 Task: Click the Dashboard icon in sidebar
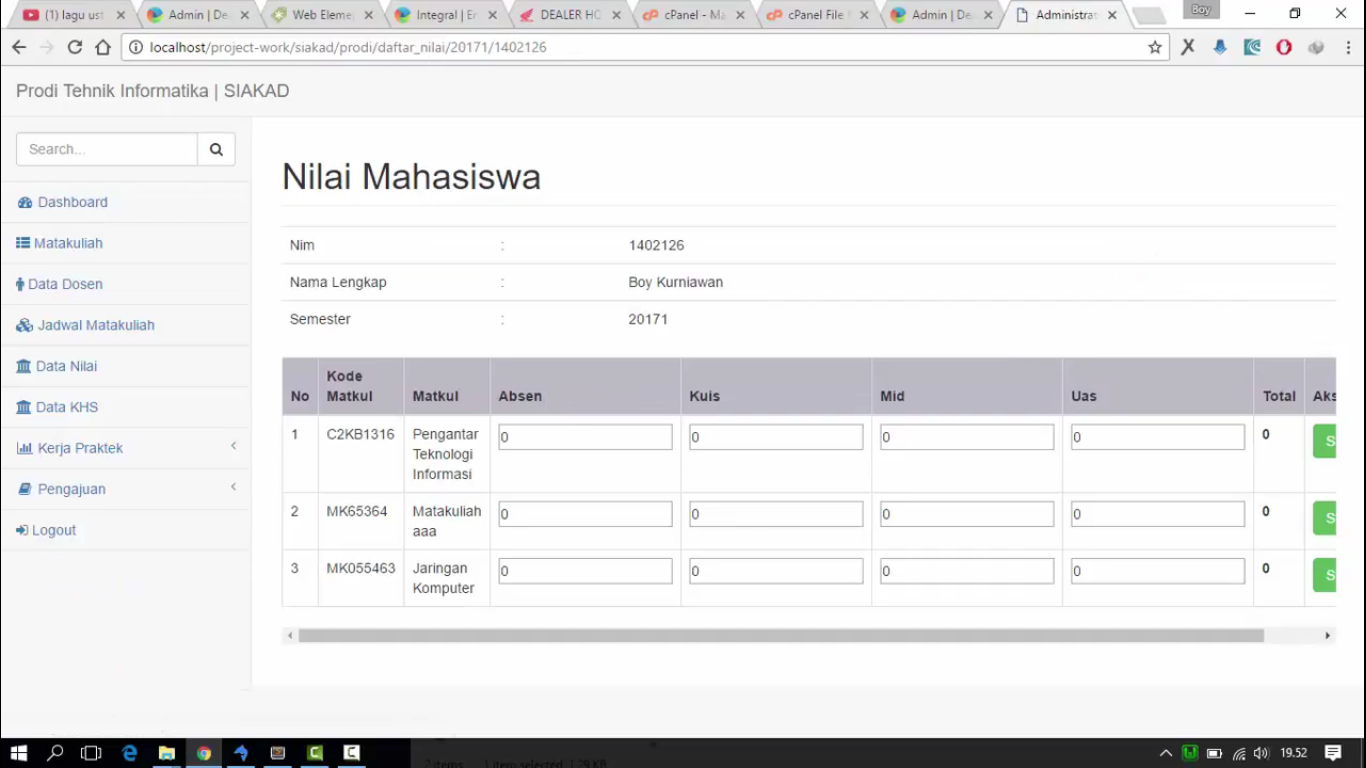[x=25, y=203]
